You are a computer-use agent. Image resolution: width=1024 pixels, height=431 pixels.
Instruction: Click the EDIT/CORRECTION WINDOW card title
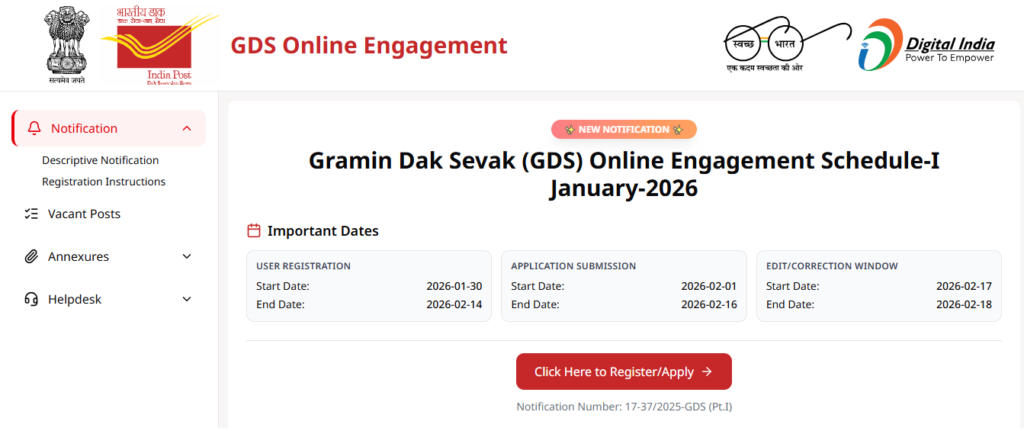(831, 266)
